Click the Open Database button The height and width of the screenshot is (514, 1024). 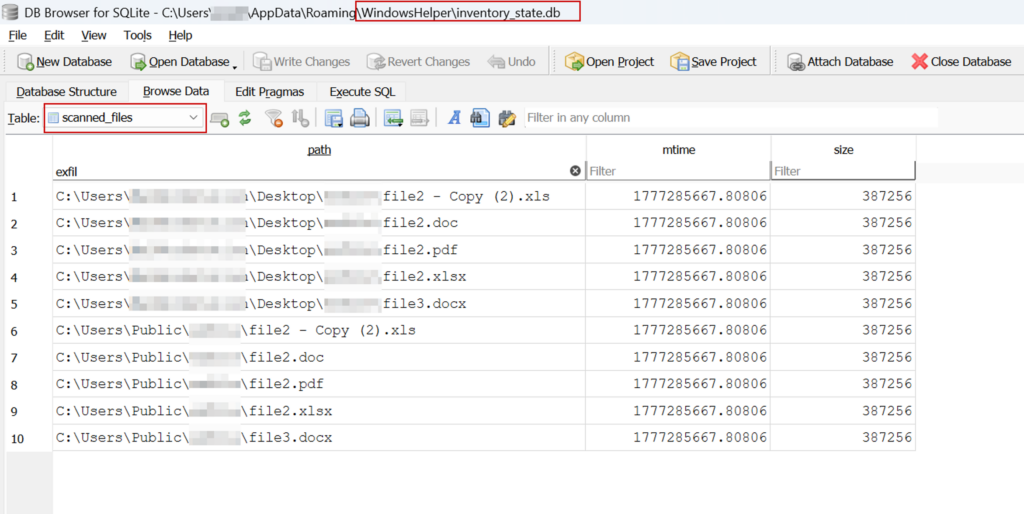pyautogui.click(x=179, y=62)
